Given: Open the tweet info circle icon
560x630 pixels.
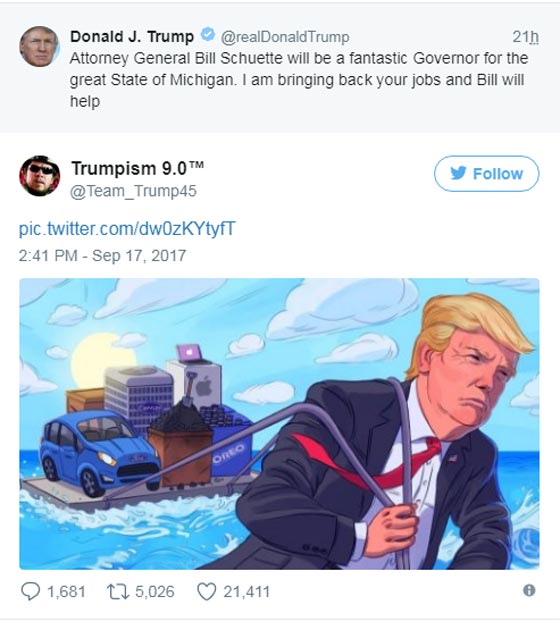Looking at the screenshot, I should coord(529,590).
